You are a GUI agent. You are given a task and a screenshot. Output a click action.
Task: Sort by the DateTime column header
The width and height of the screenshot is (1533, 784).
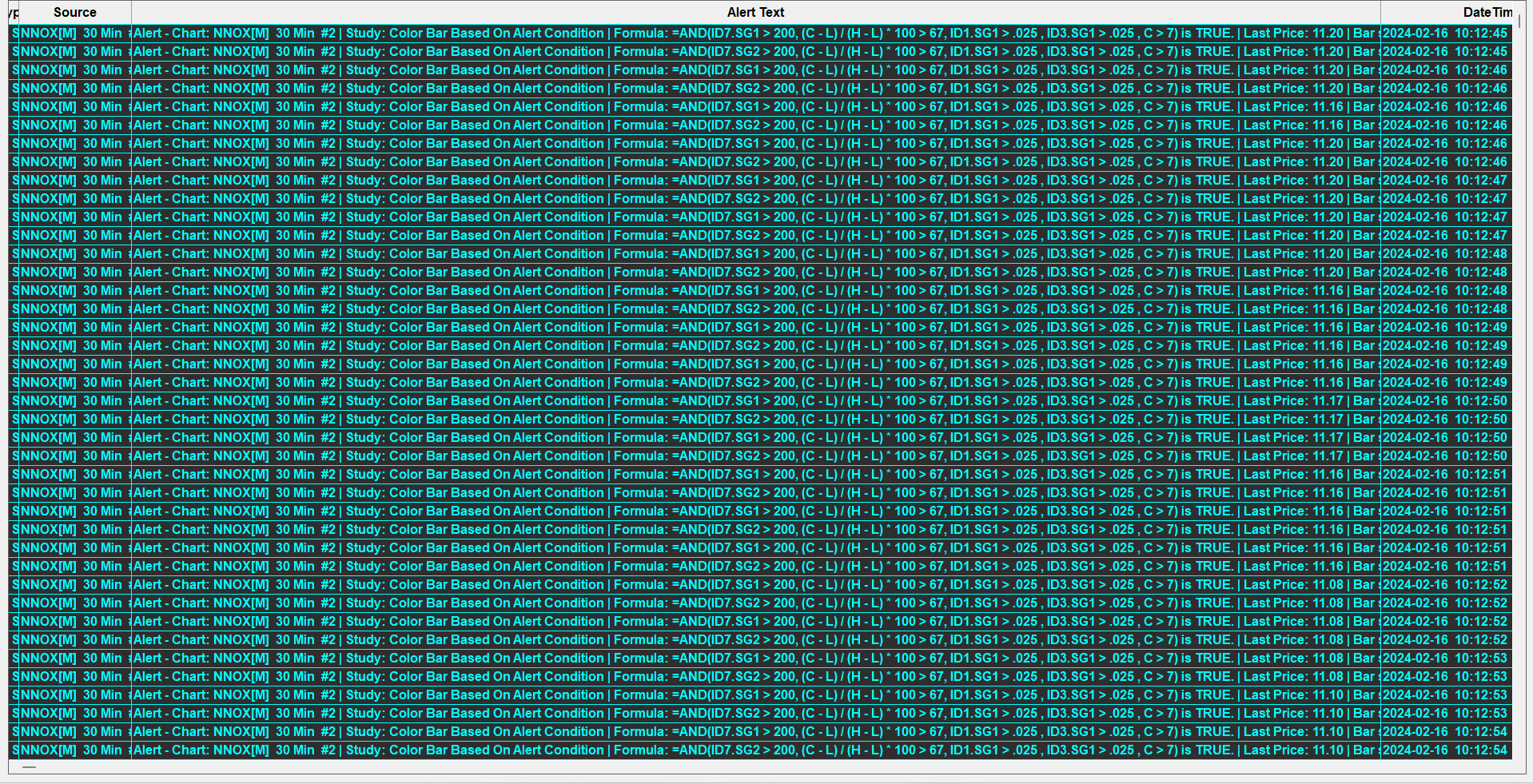click(x=1447, y=12)
